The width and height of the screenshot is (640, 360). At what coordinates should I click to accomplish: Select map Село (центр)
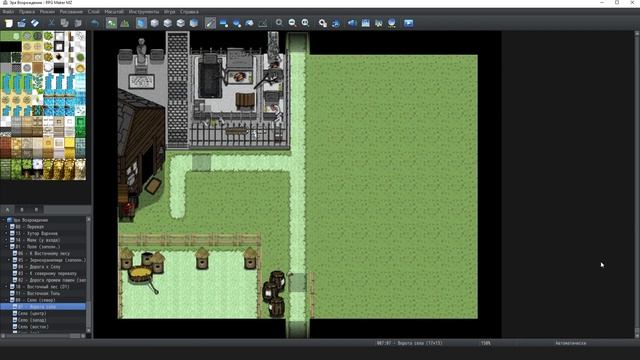pyautogui.click(x=32, y=313)
